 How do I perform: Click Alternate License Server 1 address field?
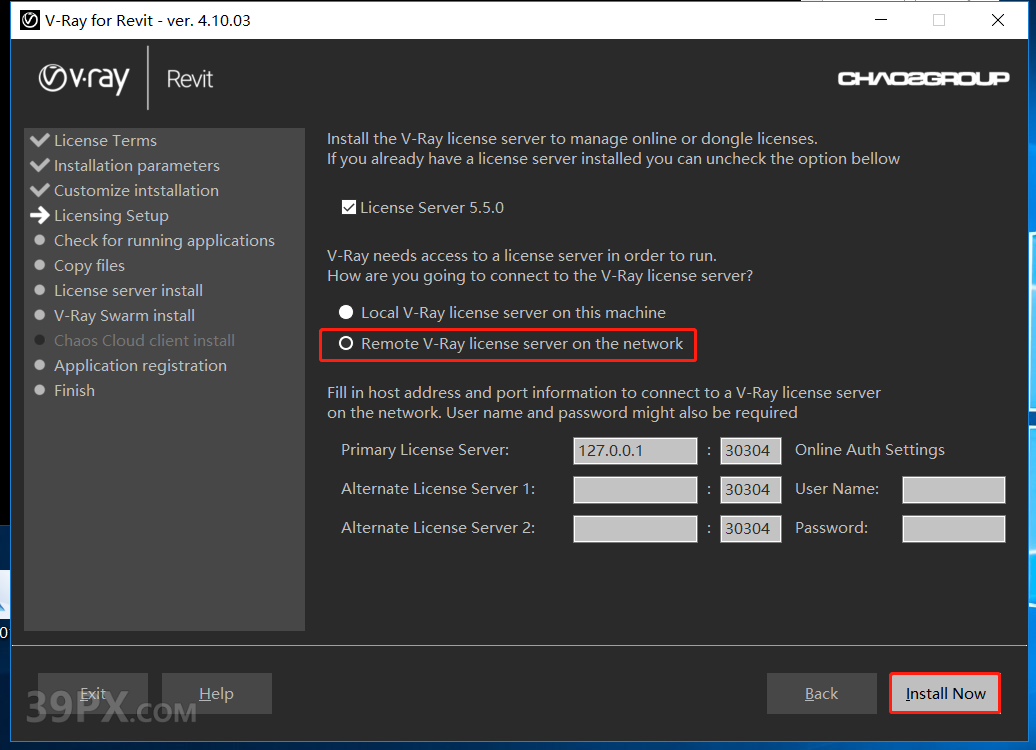pos(635,490)
